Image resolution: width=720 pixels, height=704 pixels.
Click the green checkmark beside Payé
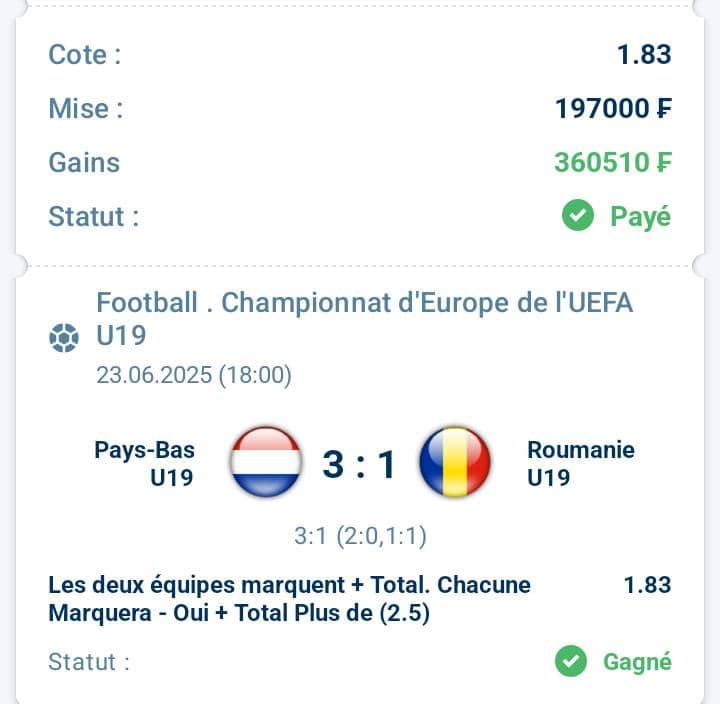point(578,215)
